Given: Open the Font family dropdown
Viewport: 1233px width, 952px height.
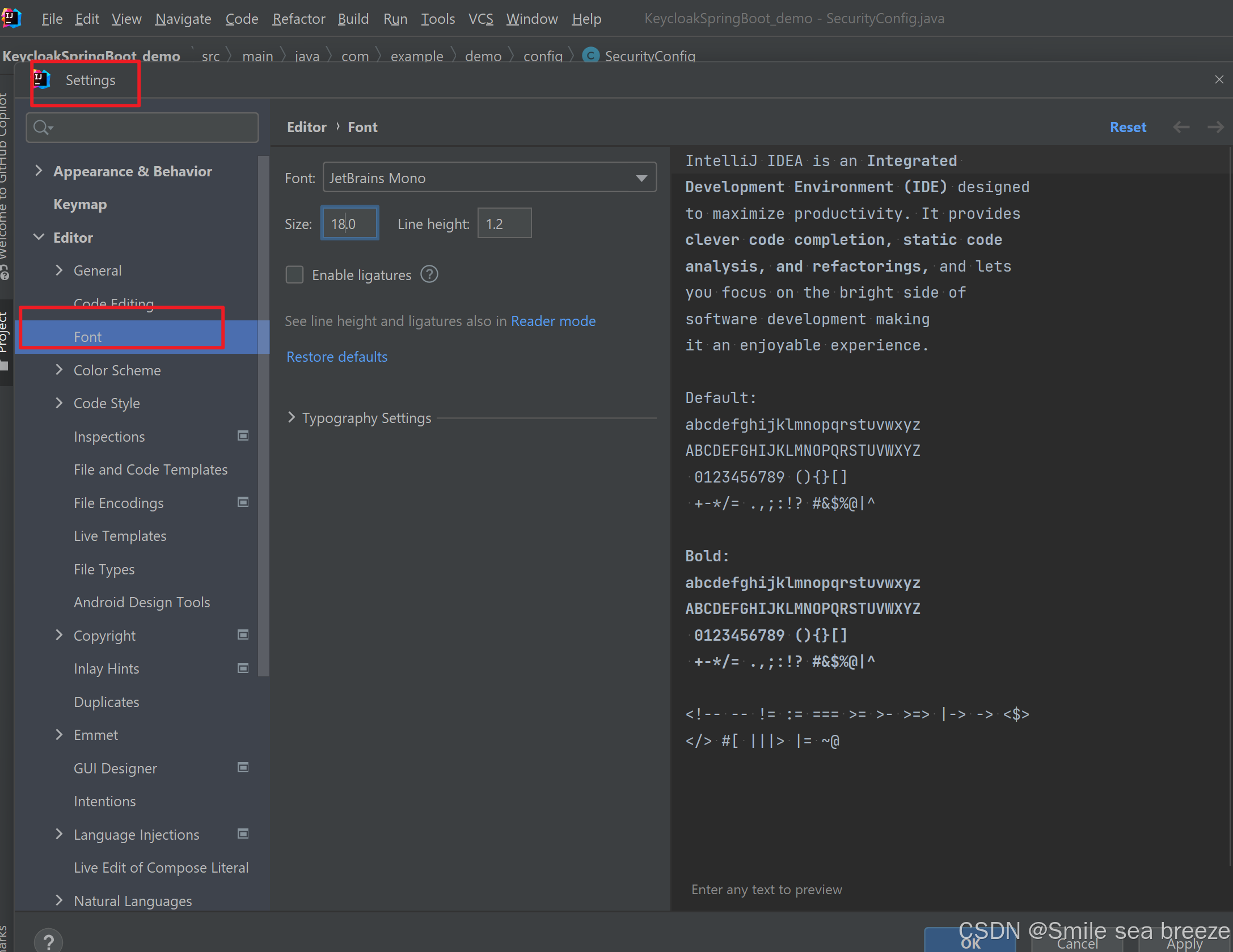Looking at the screenshot, I should pyautogui.click(x=641, y=178).
